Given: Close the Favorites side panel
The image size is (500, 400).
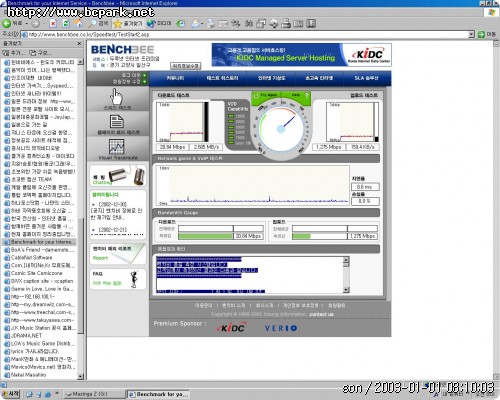Looking at the screenshot, I should coord(79,44).
